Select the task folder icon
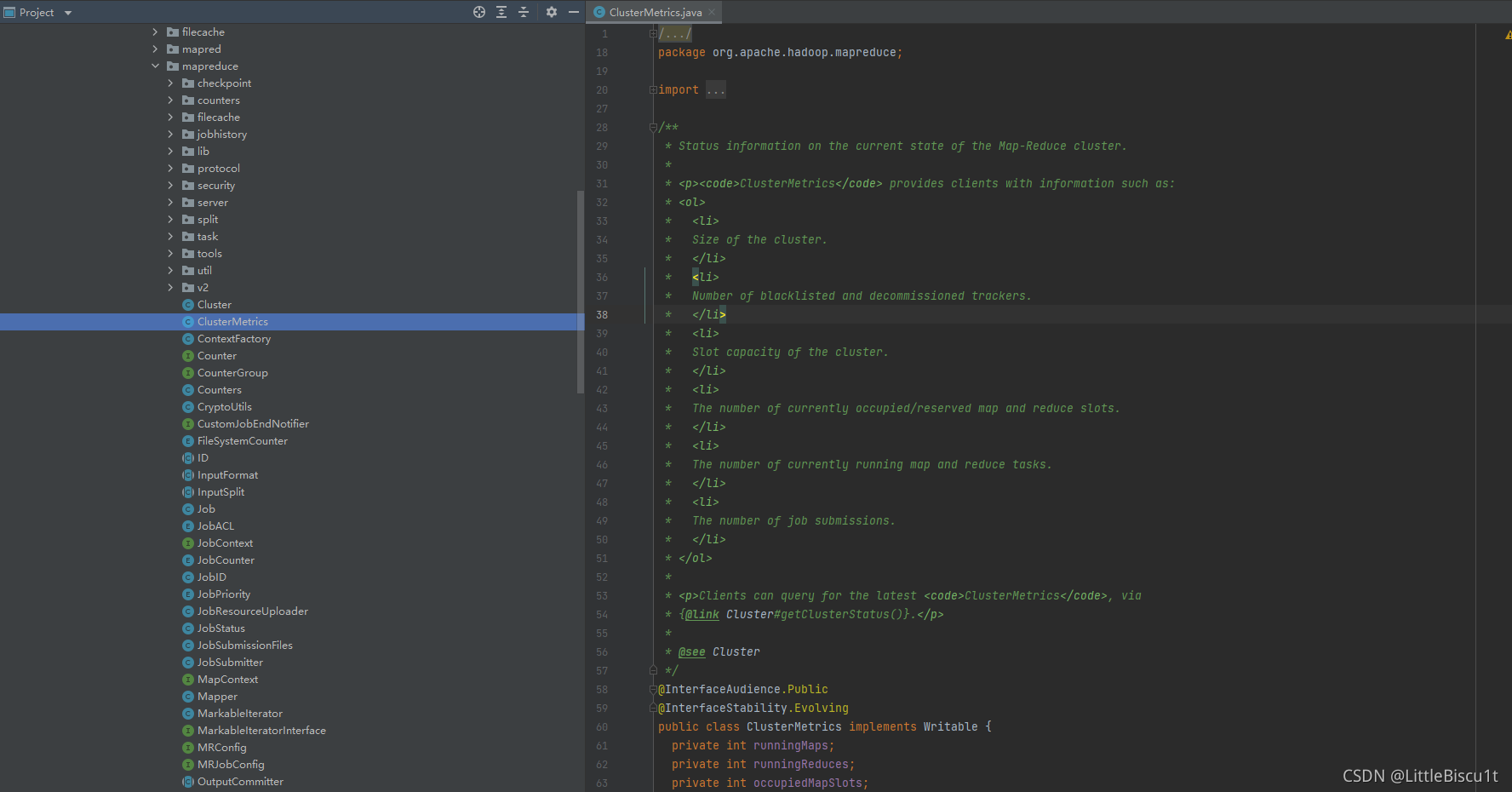 tap(188, 236)
